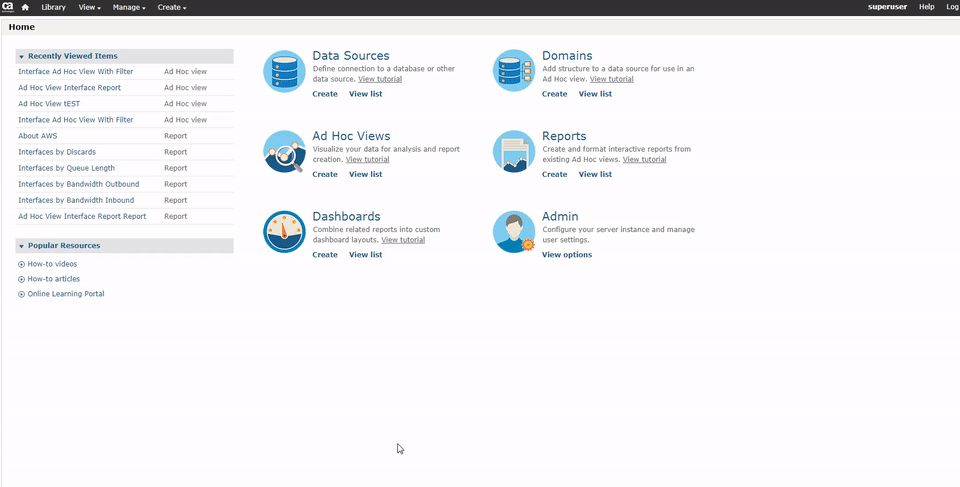Click the Admin heading

pyautogui.click(x=560, y=216)
